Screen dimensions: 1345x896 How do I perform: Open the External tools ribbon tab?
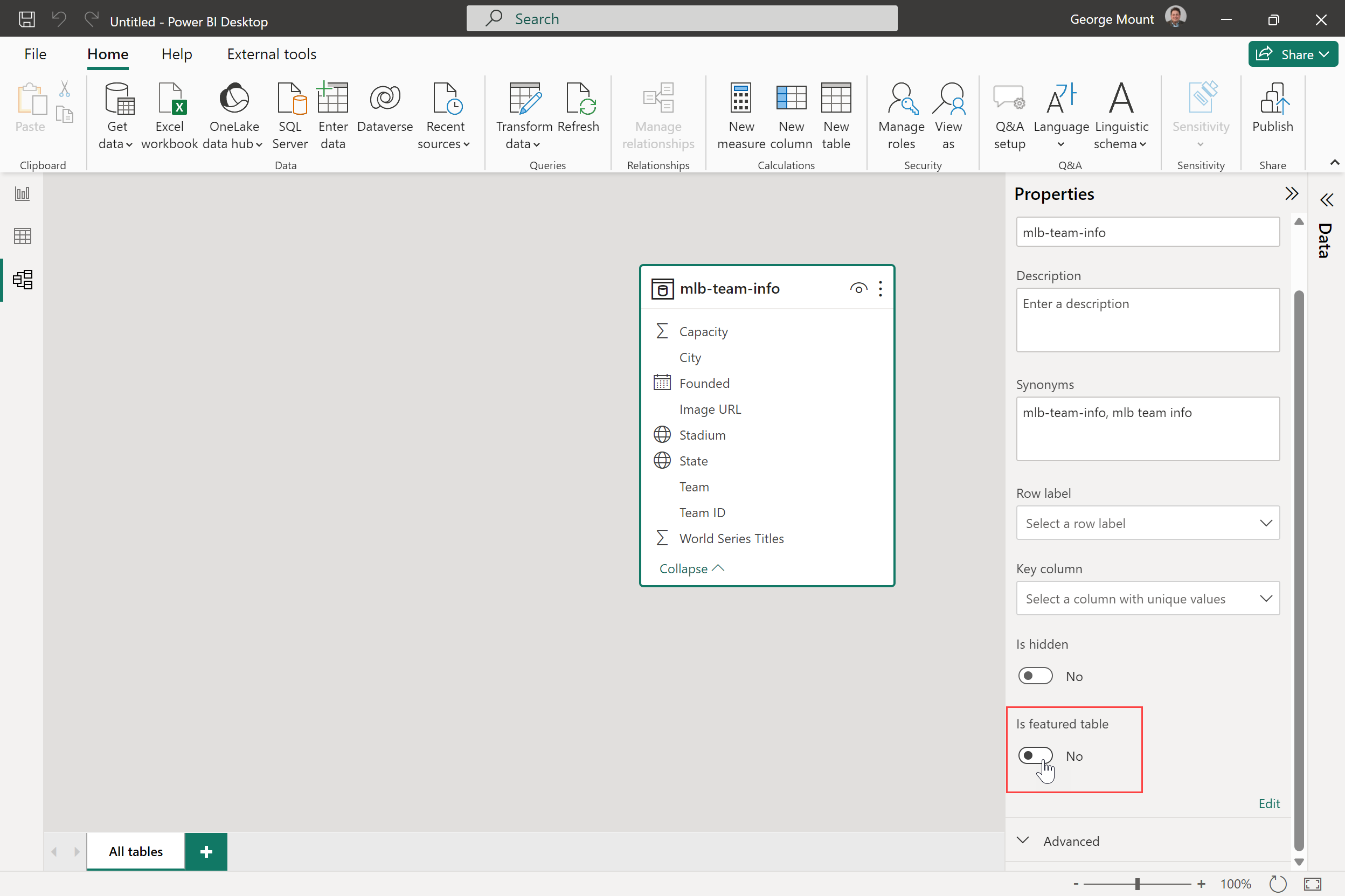pos(272,54)
